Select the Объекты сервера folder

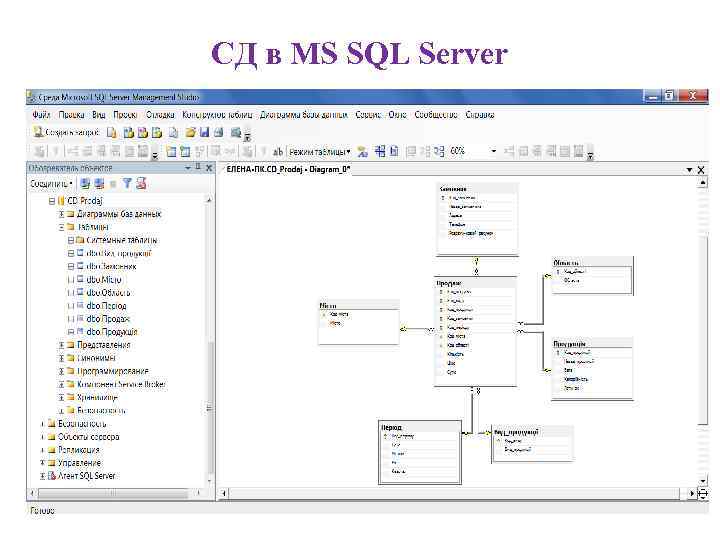click(89, 437)
